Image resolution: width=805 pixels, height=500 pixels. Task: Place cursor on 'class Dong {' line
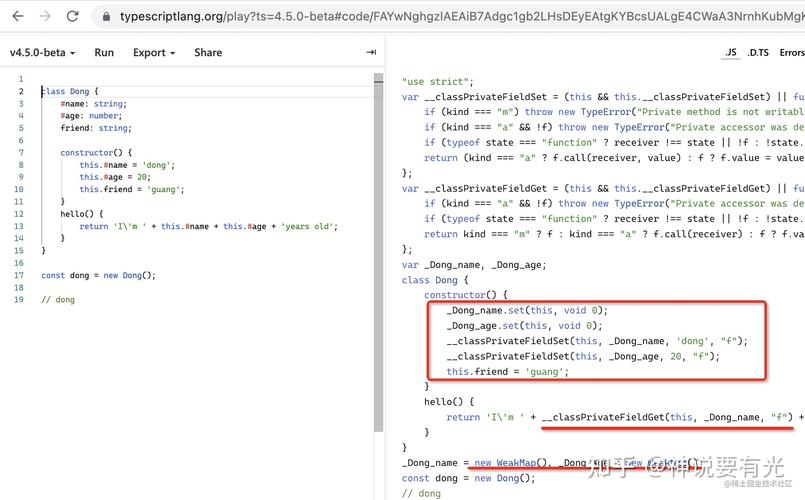69,91
